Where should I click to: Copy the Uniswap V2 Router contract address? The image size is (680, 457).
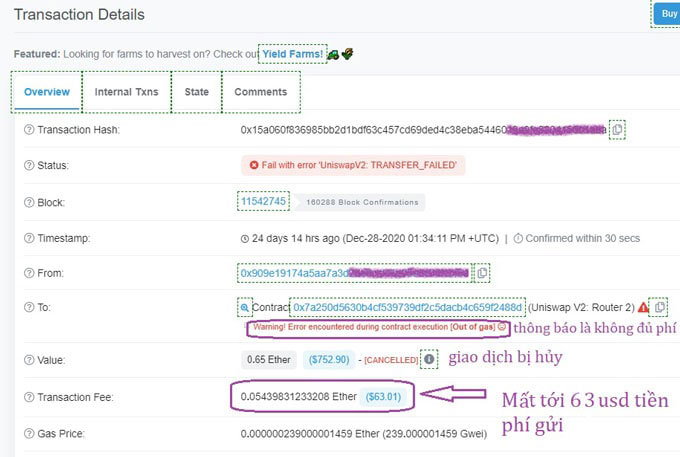[660, 308]
